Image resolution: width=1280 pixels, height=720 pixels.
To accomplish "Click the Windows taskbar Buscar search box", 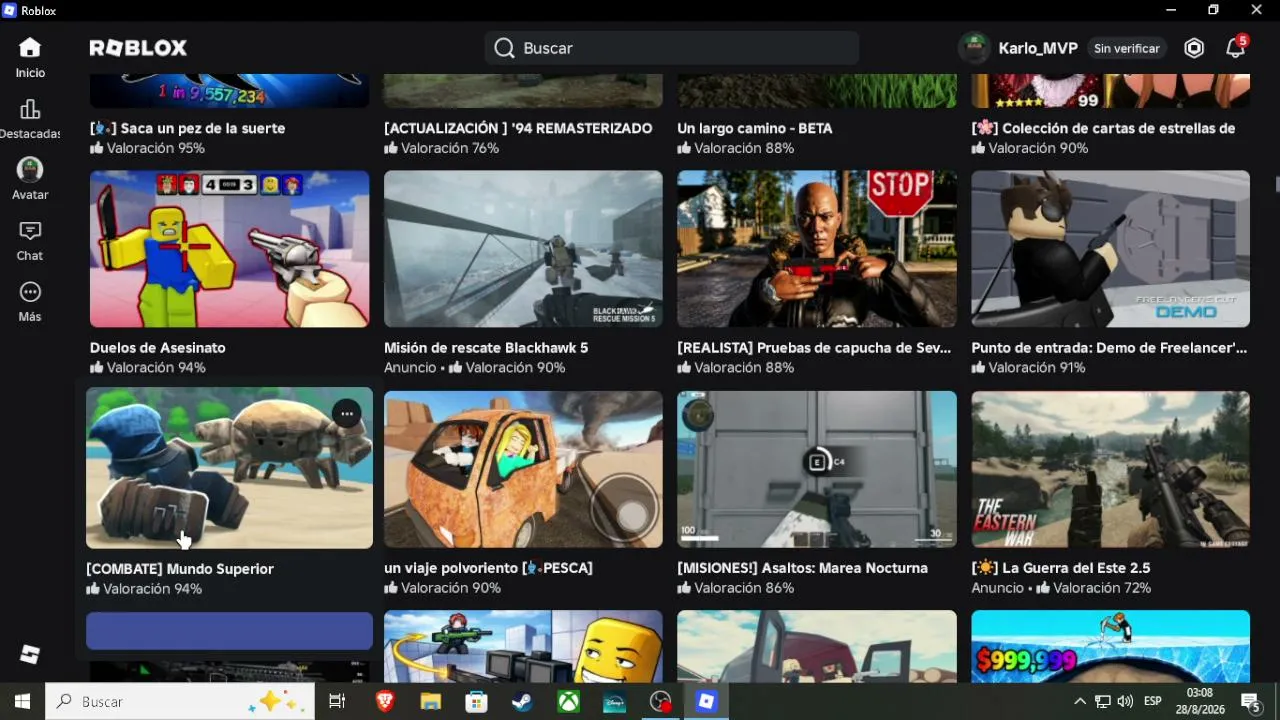I will 181,702.
